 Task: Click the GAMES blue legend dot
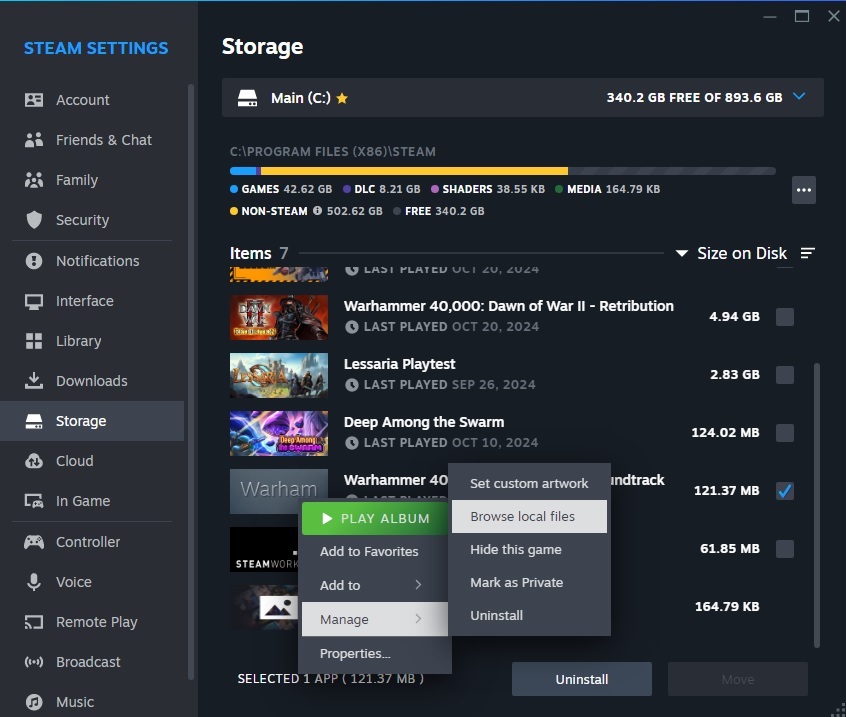click(x=234, y=189)
